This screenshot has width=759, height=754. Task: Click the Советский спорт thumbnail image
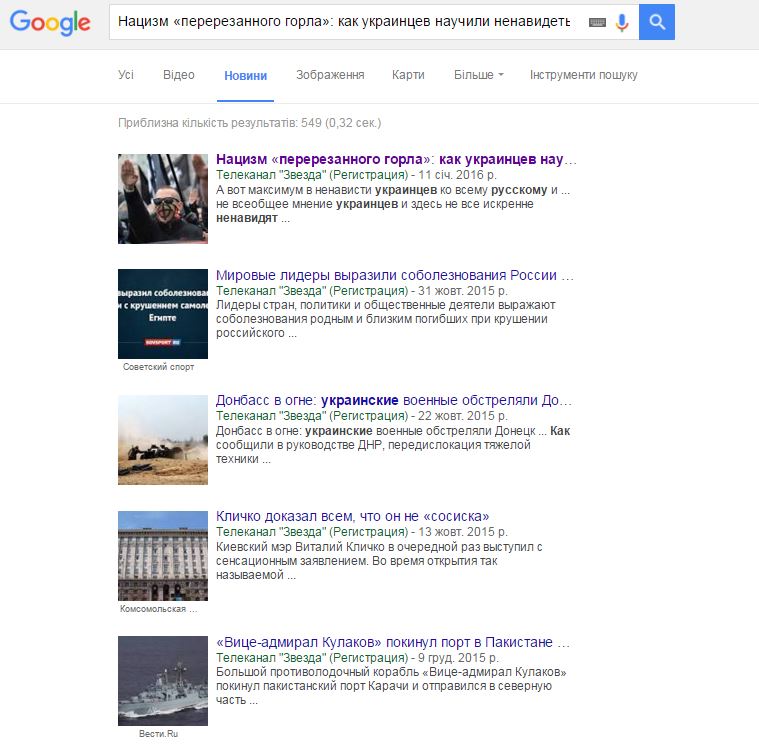point(162,313)
